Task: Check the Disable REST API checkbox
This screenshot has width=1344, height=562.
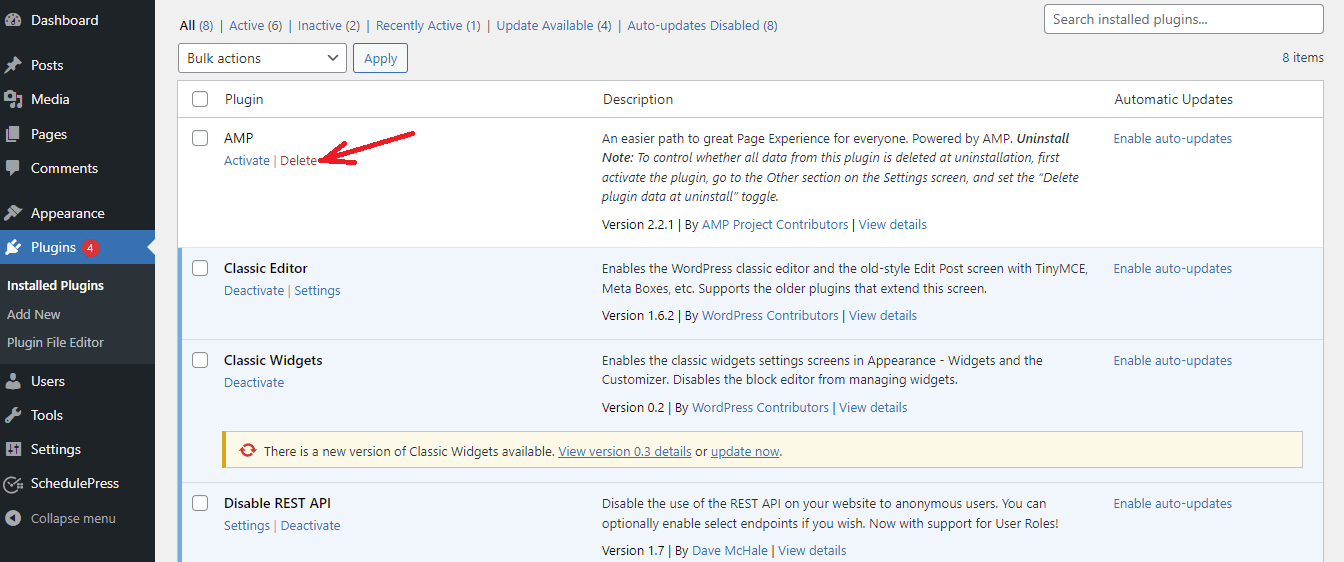Action: click(x=200, y=503)
